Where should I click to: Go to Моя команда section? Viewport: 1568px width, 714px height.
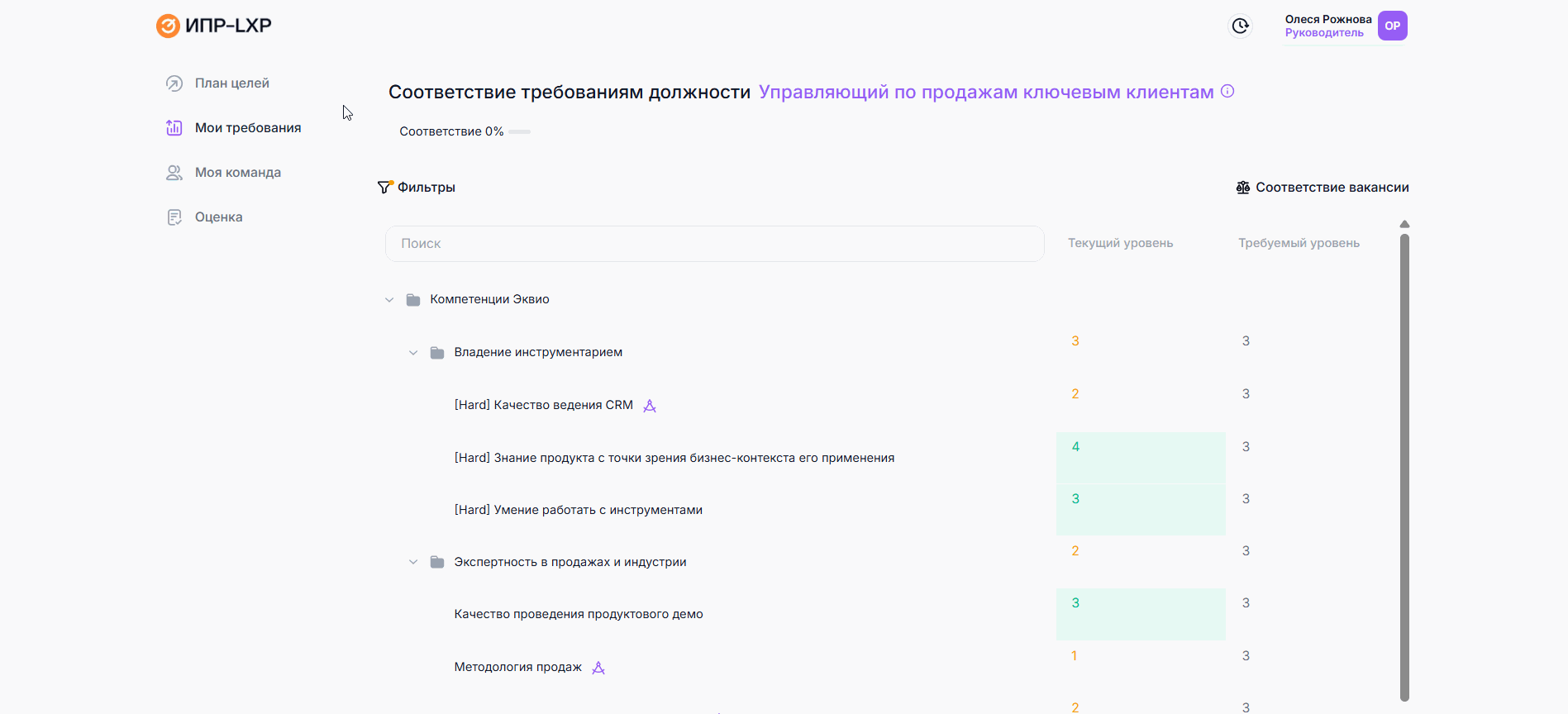click(x=237, y=173)
